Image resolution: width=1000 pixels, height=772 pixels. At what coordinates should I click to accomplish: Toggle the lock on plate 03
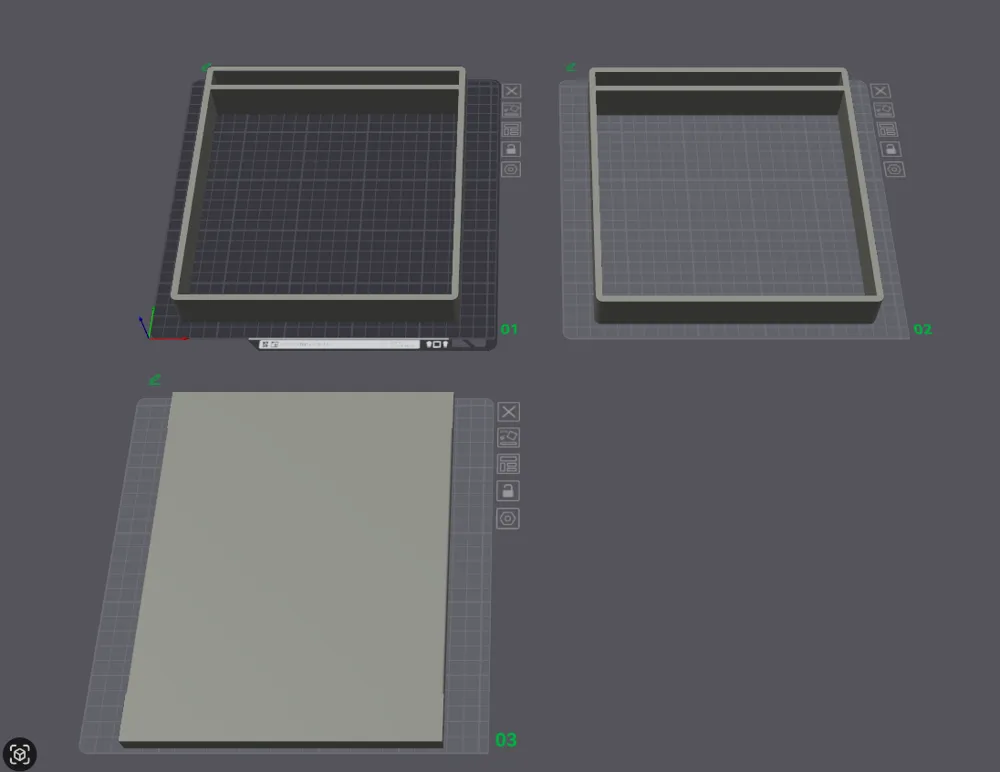(508, 491)
